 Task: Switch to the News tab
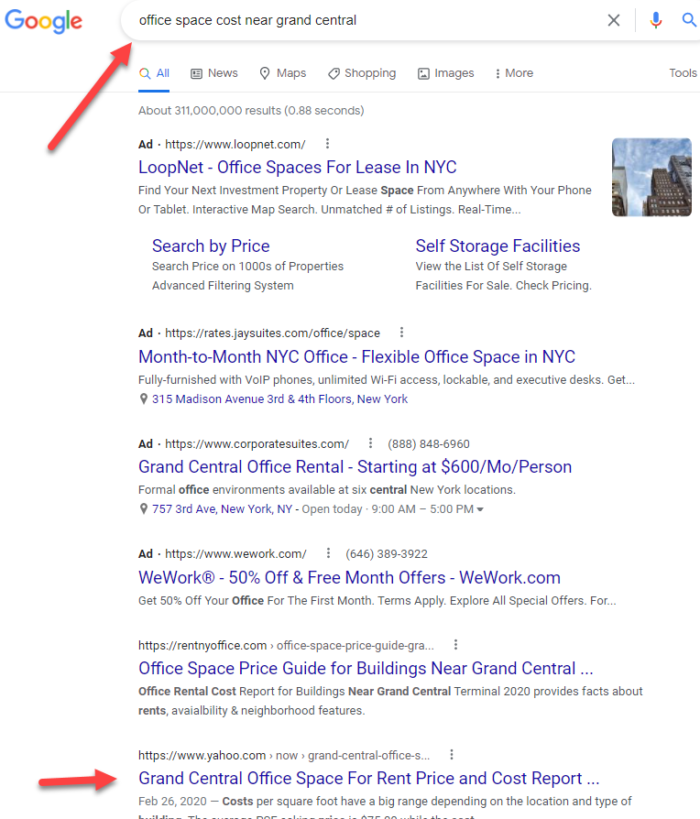click(x=214, y=73)
